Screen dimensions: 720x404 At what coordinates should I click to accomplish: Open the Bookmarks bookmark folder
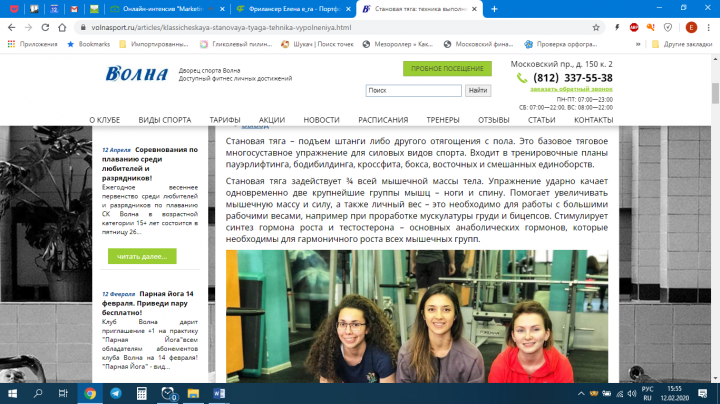(89, 44)
